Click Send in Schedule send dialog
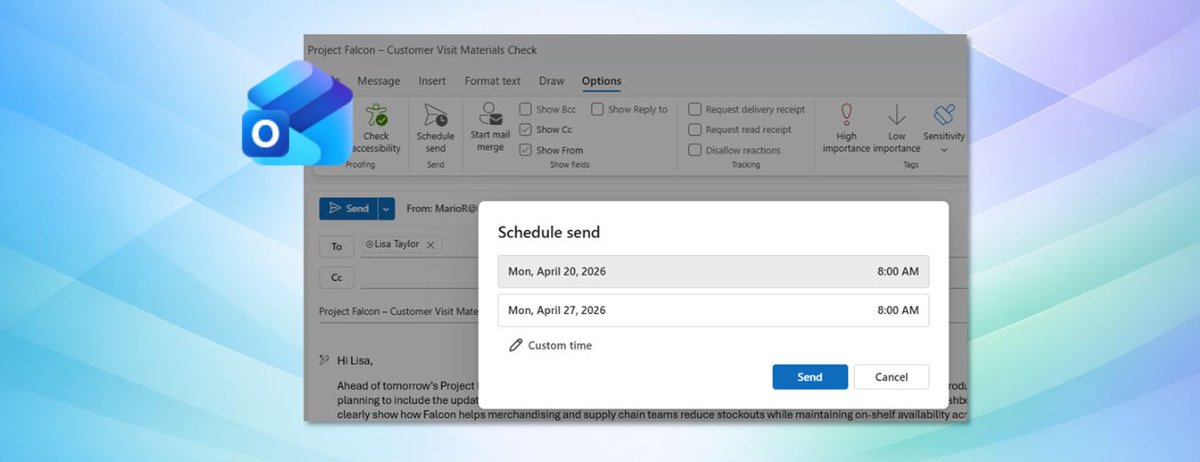The height and width of the screenshot is (462, 1200). [810, 377]
